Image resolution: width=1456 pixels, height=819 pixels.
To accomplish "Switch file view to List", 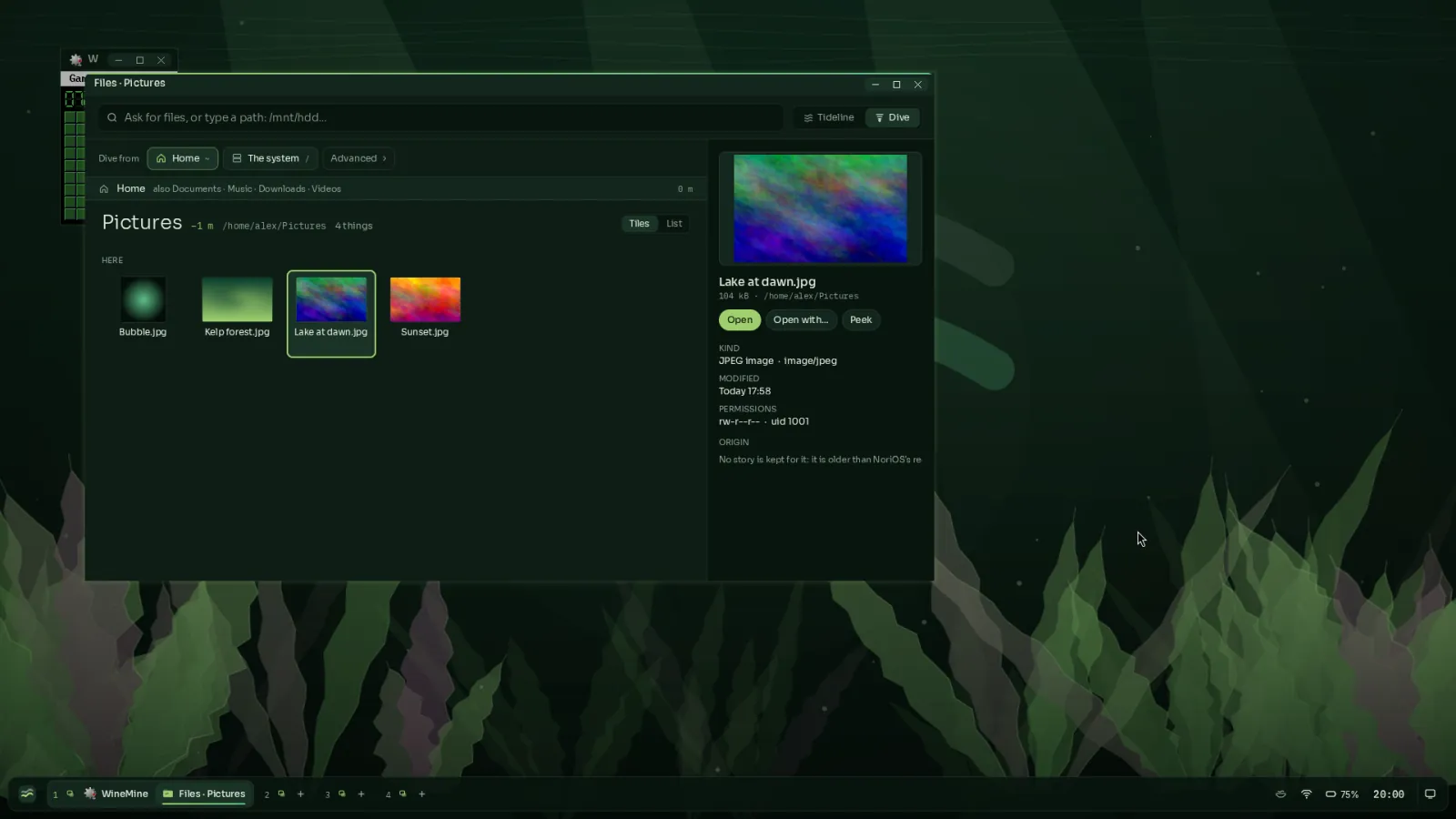I will coord(674,224).
